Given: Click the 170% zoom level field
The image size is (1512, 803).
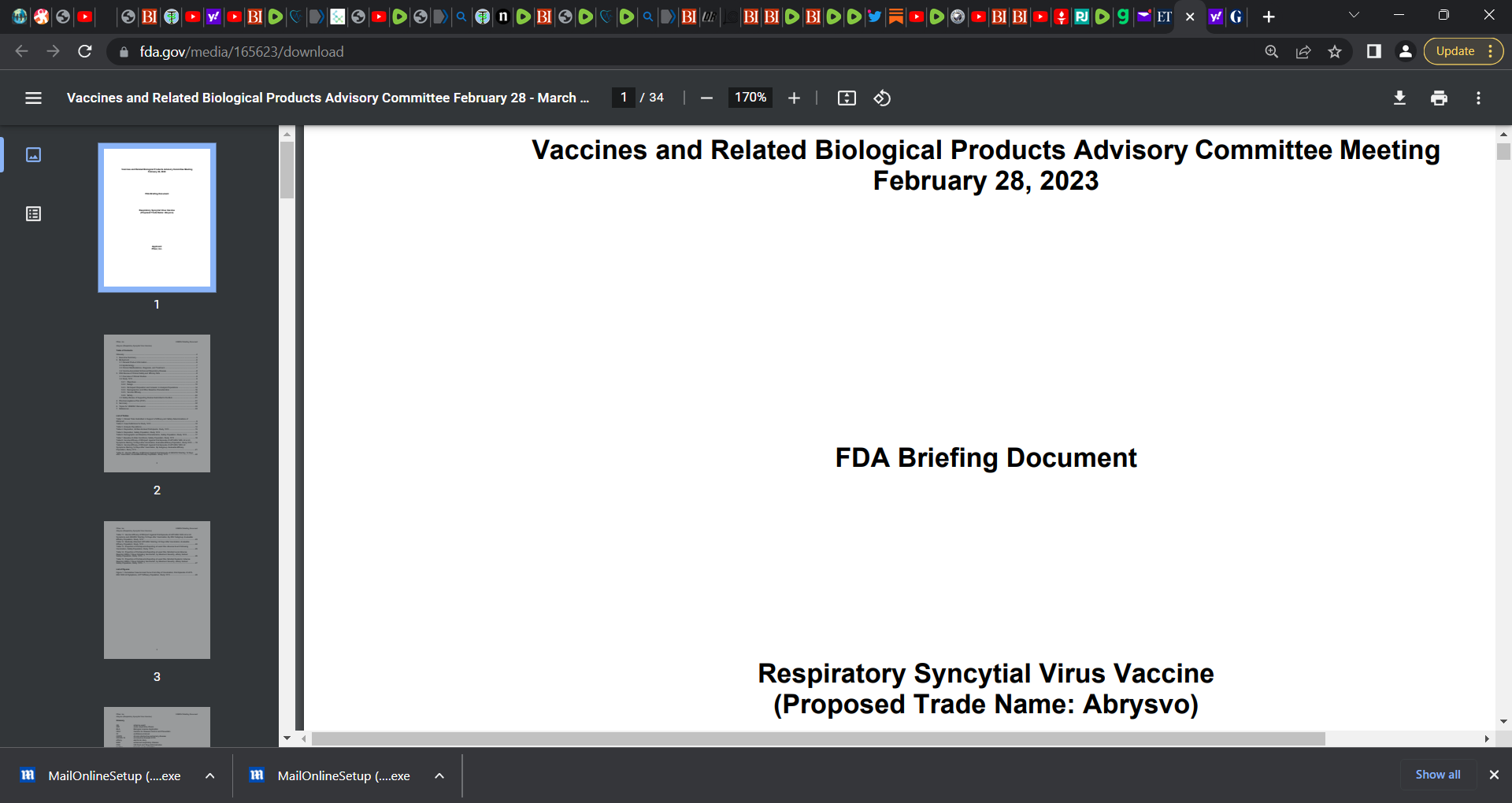Looking at the screenshot, I should point(750,98).
